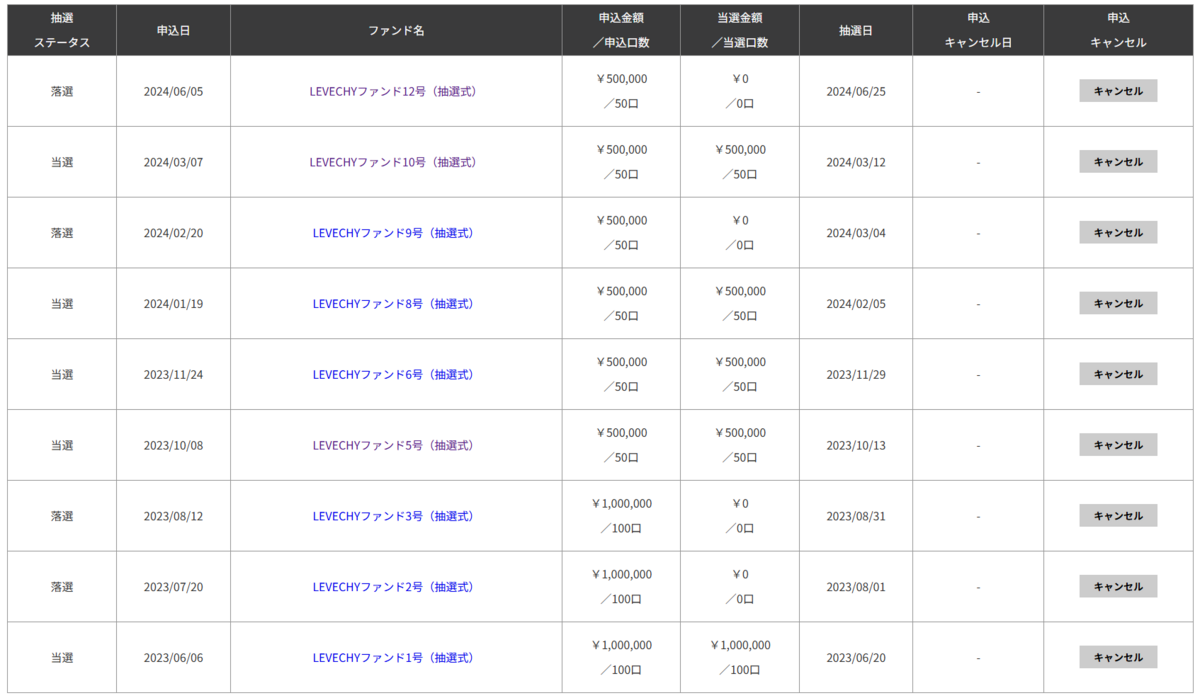Click キャンセル button for ファンド5号 row

point(1118,445)
